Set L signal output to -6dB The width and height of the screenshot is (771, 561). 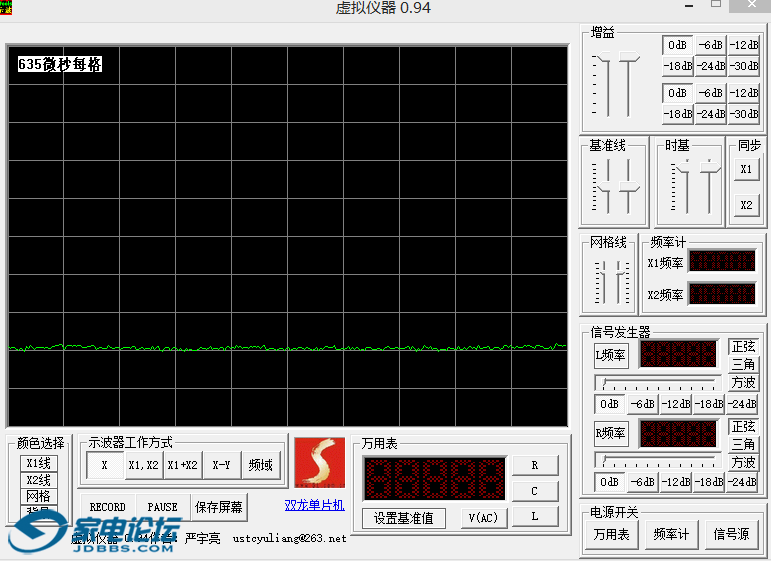643,404
